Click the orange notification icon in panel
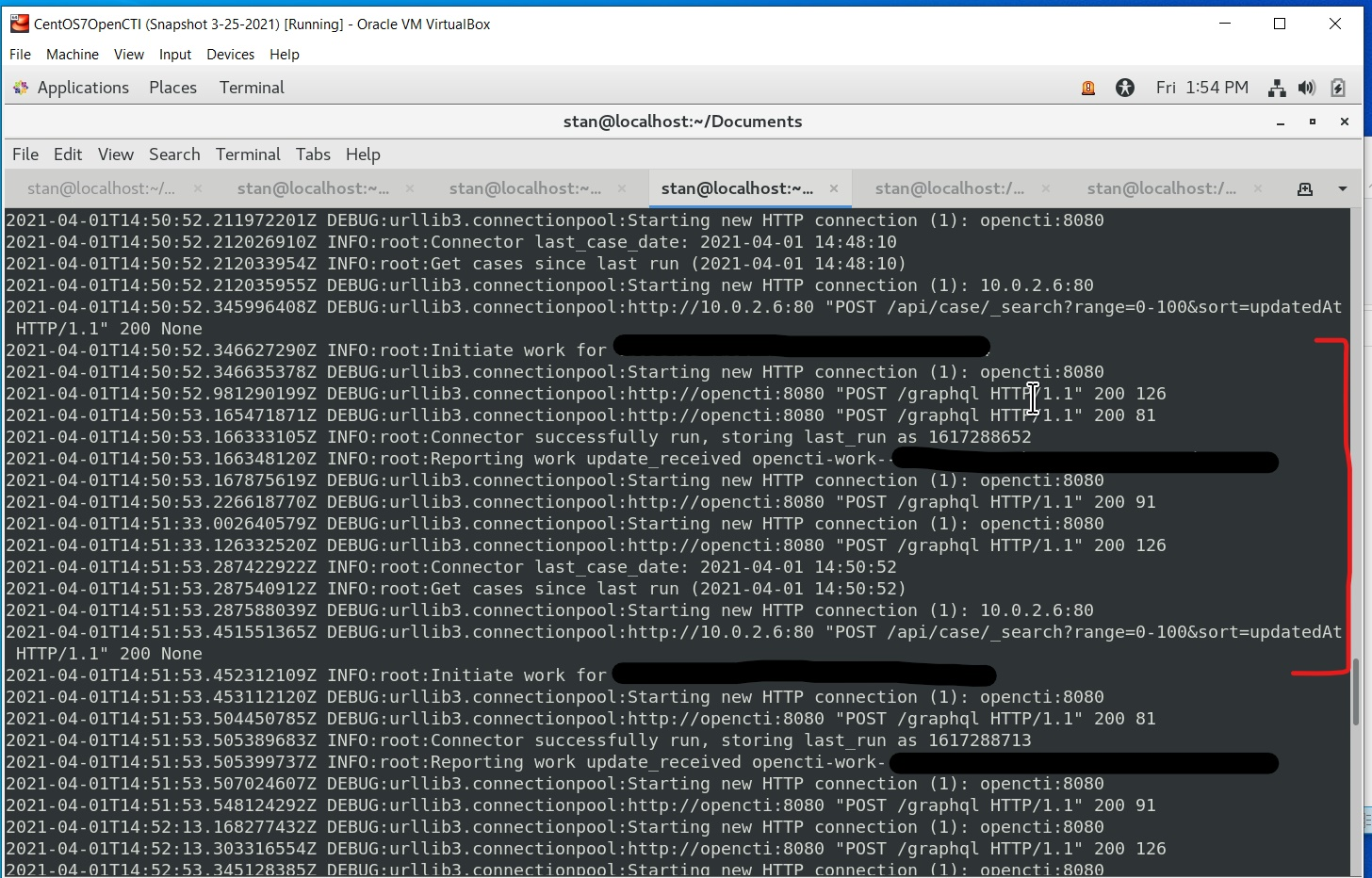 (x=1088, y=88)
